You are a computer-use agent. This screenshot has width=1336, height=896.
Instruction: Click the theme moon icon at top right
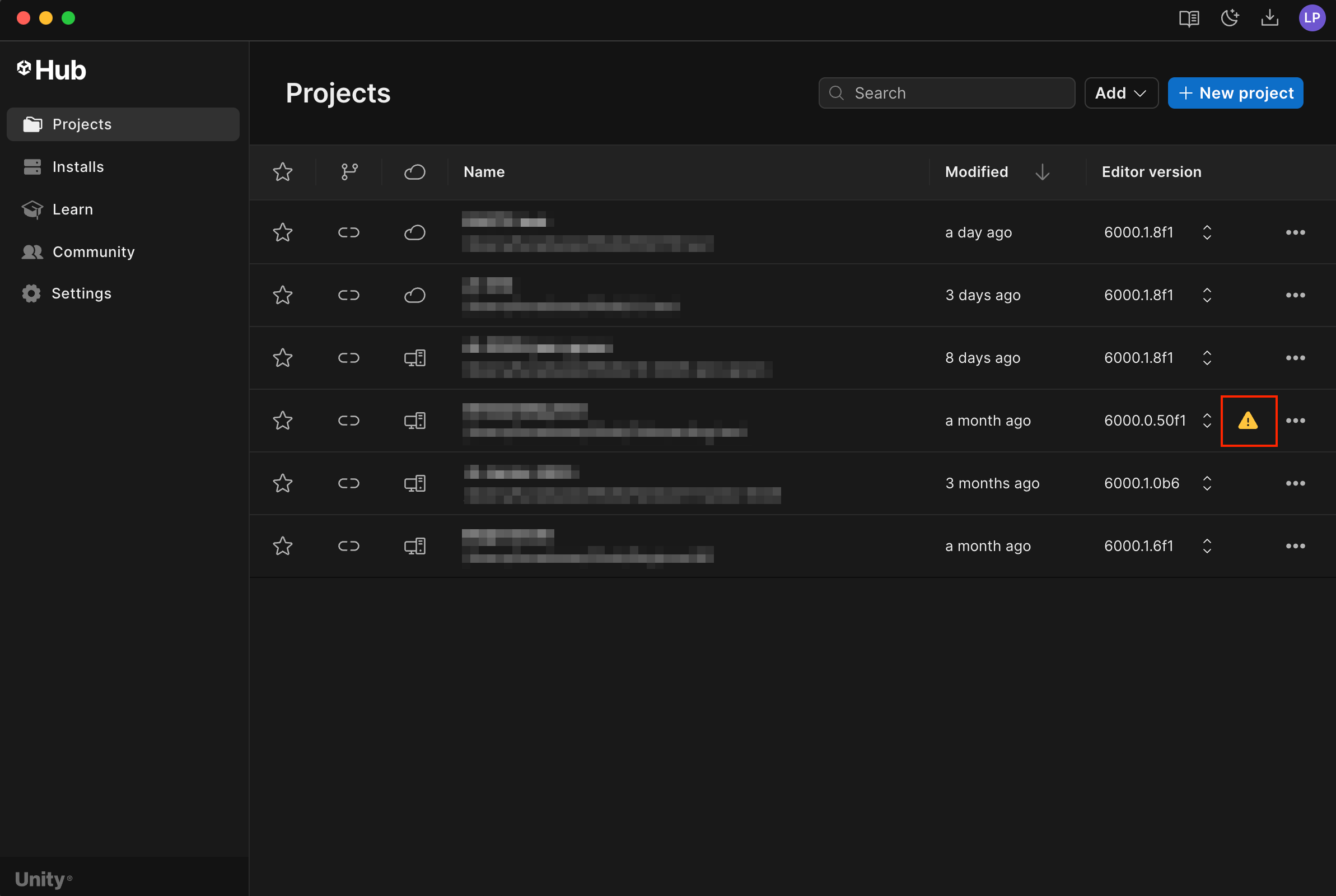(x=1229, y=18)
